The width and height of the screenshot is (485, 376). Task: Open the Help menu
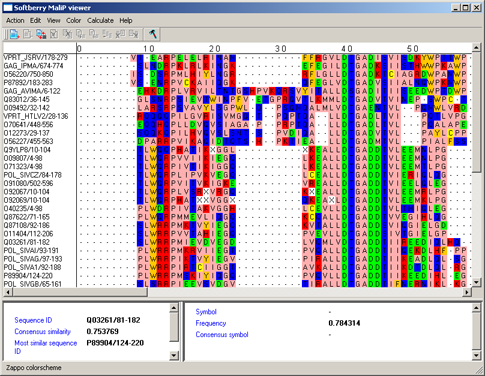pos(126,21)
